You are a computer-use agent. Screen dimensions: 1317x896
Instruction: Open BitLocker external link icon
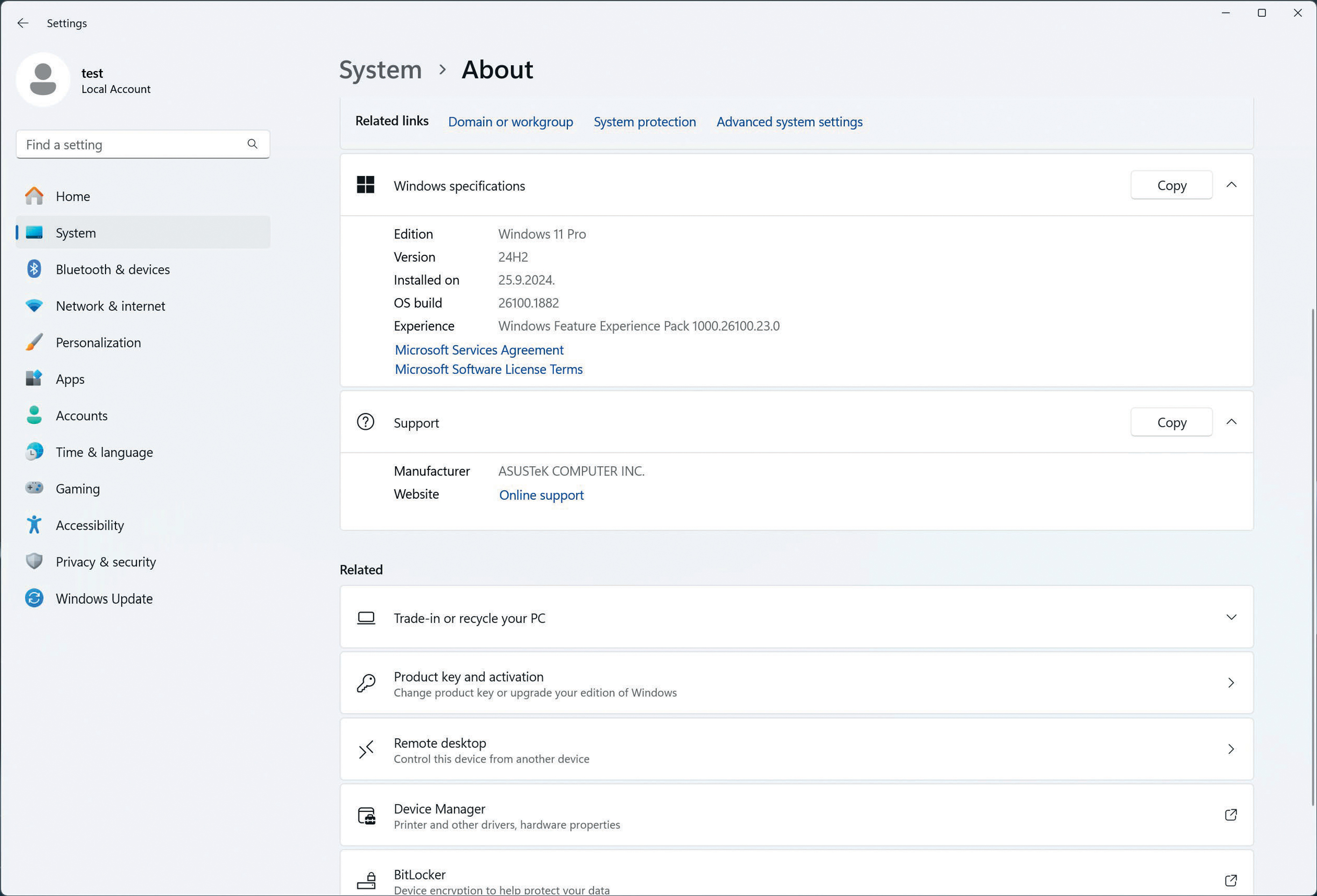(1230, 881)
